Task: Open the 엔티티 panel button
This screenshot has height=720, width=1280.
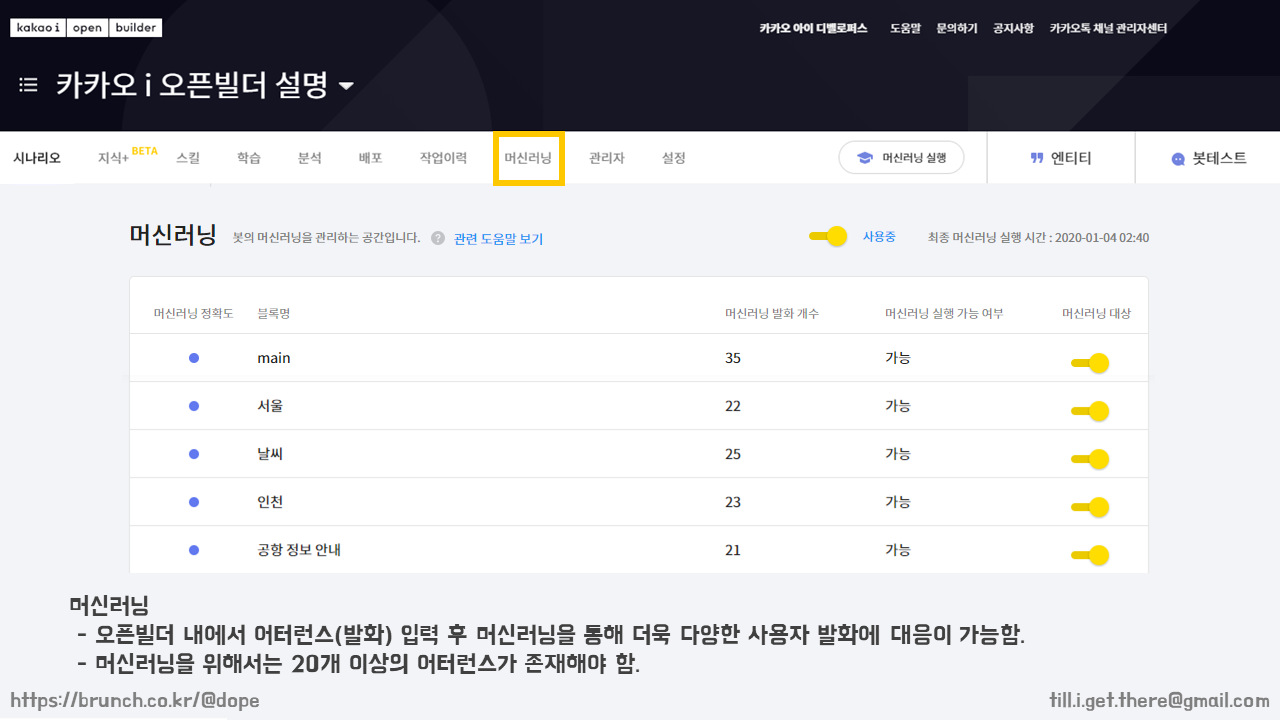Action: pos(1061,158)
